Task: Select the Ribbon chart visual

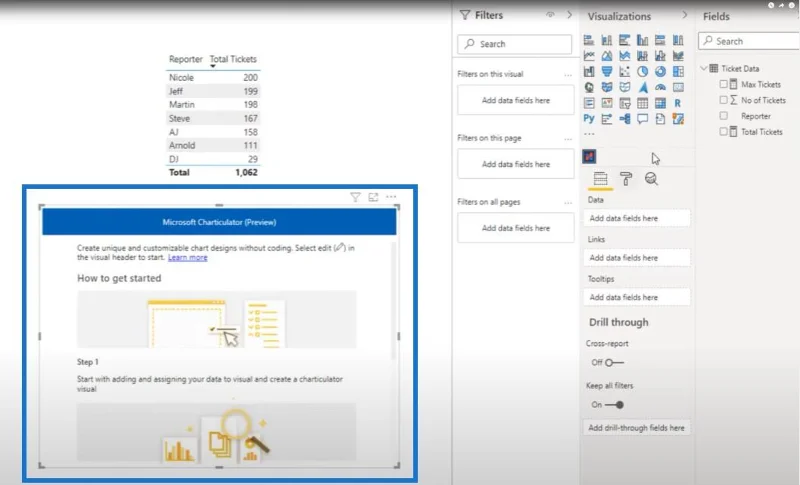Action: pos(678,56)
